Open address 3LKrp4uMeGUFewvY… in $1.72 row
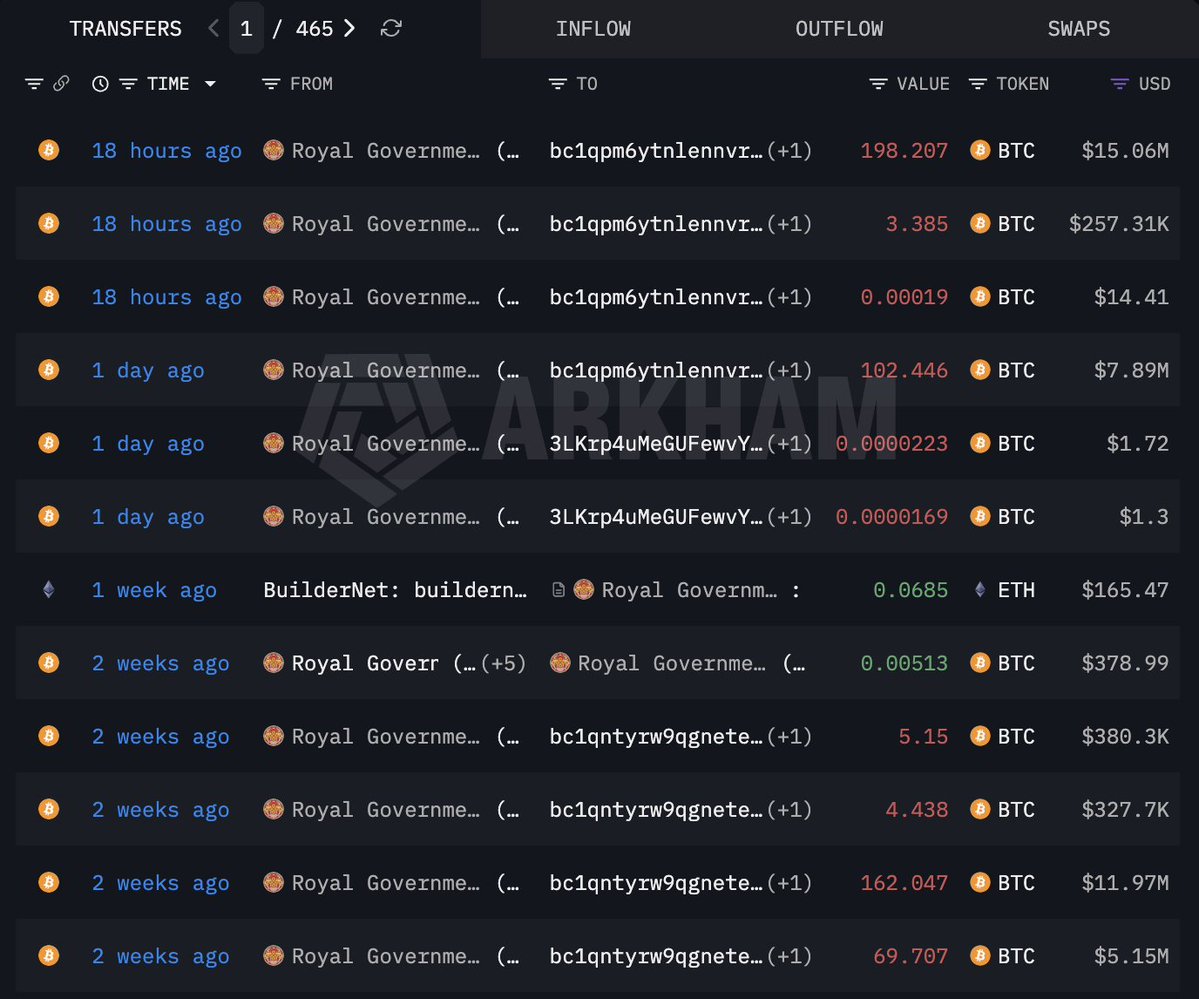 pos(656,444)
